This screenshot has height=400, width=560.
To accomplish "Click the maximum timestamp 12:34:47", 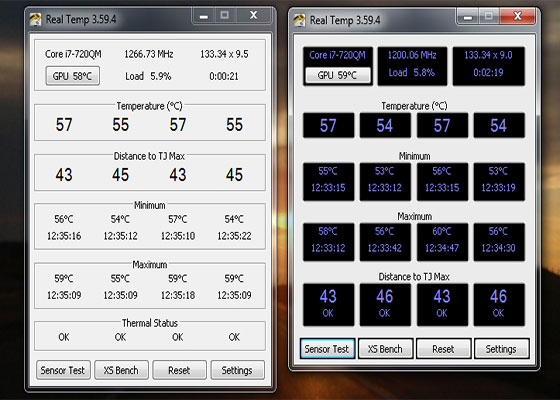I will point(442,248).
